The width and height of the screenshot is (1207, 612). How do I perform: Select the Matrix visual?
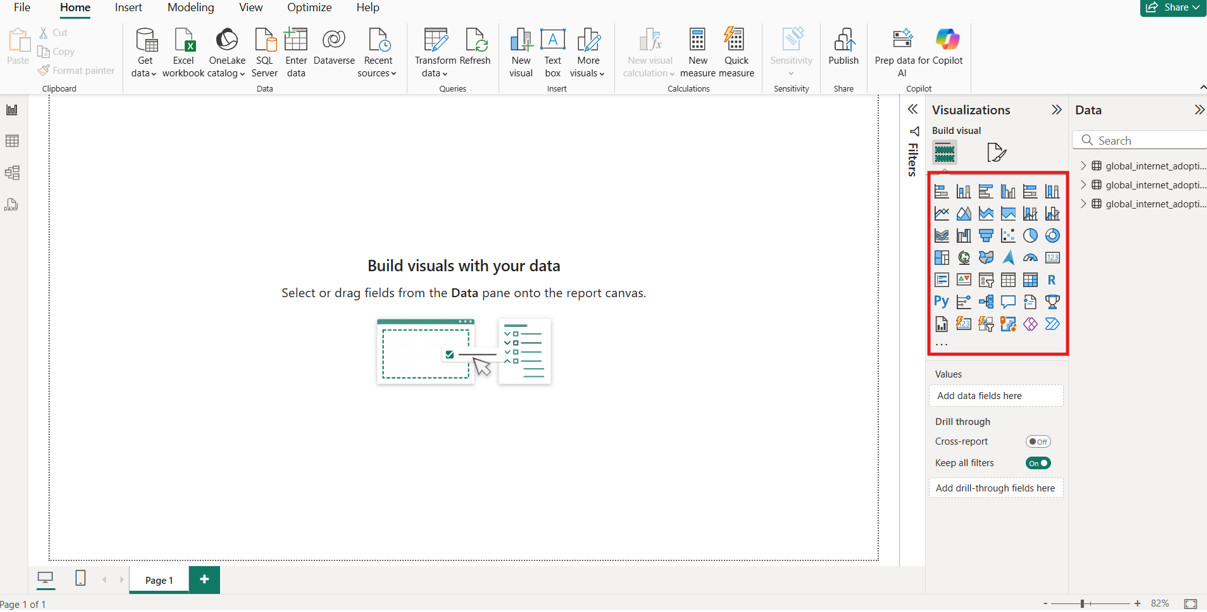(x=1029, y=281)
